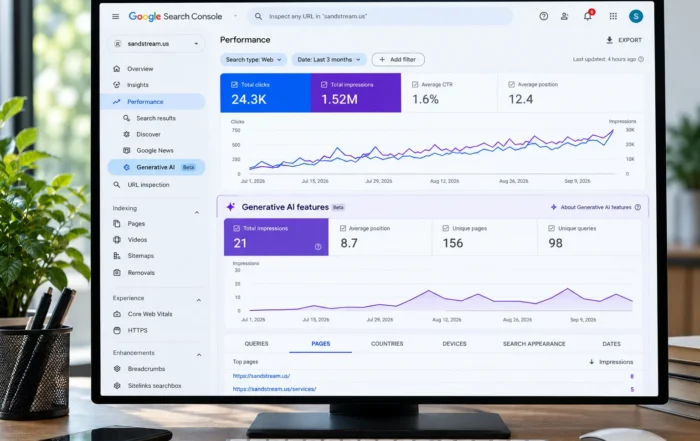Click the impressions value 8 in first row
The width and height of the screenshot is (700, 441).
(x=632, y=376)
